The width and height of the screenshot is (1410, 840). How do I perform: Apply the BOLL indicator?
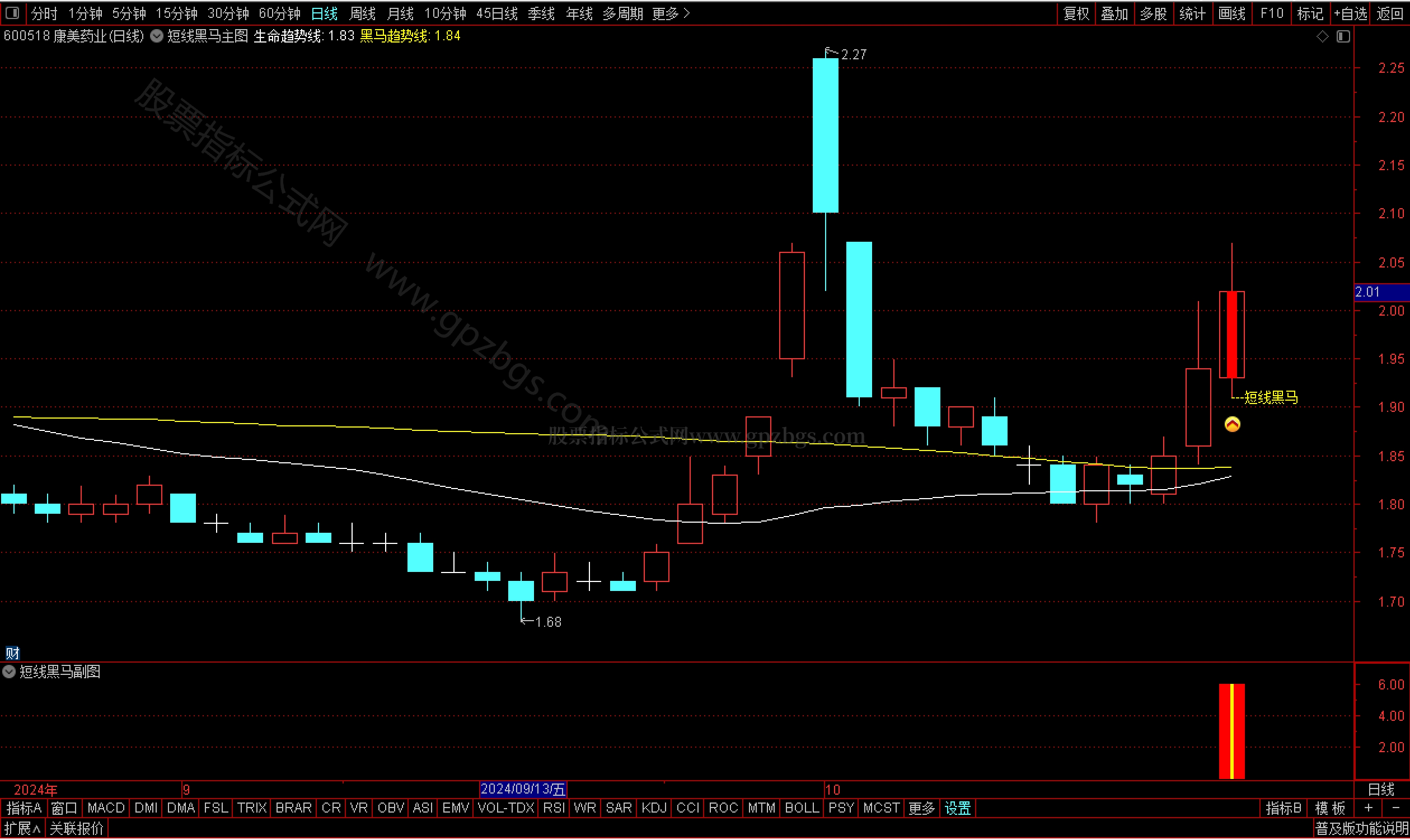coord(802,808)
